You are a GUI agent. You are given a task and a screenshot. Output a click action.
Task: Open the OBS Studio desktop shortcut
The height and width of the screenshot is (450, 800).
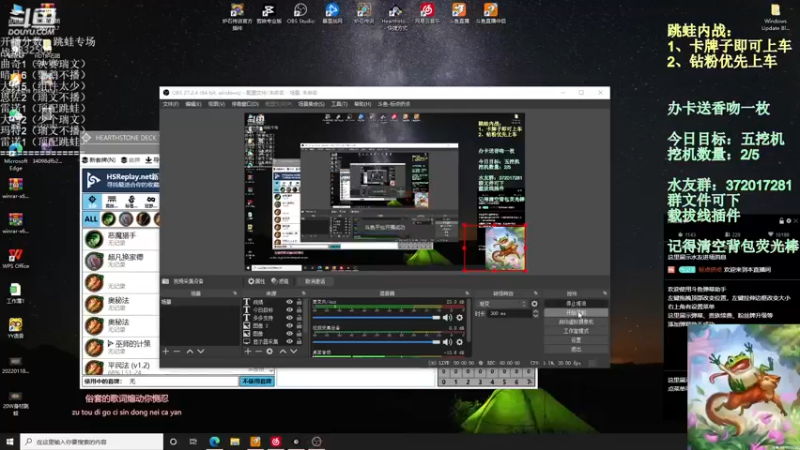(301, 14)
